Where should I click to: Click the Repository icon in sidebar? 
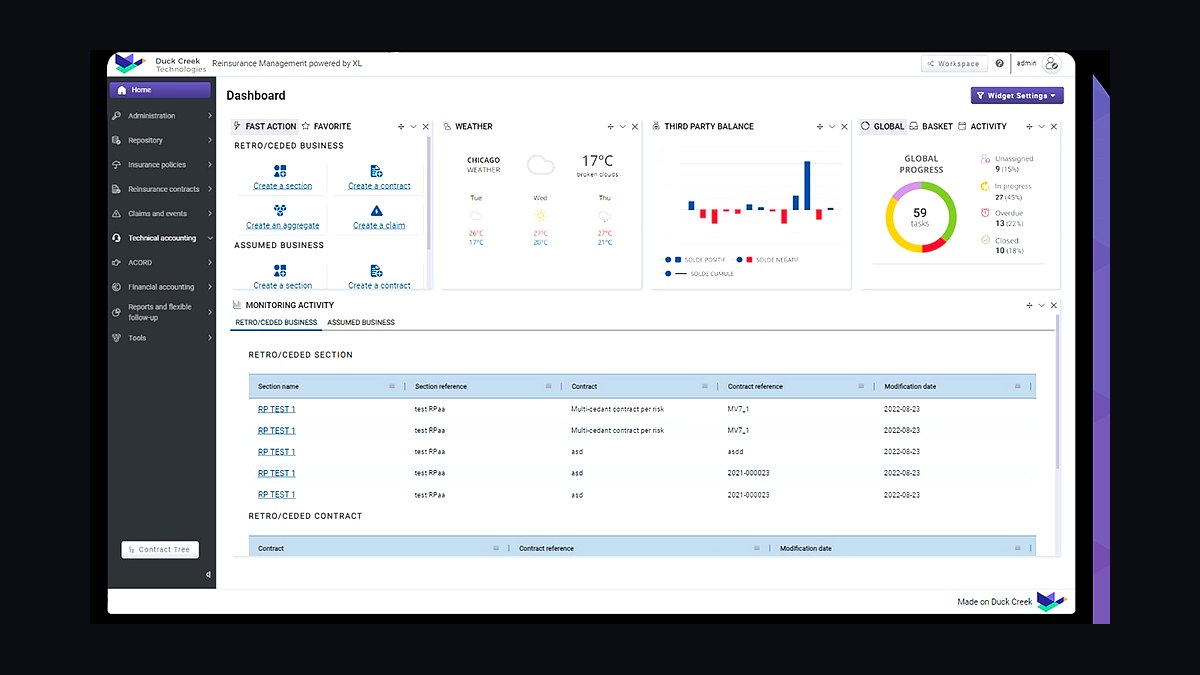click(x=118, y=140)
